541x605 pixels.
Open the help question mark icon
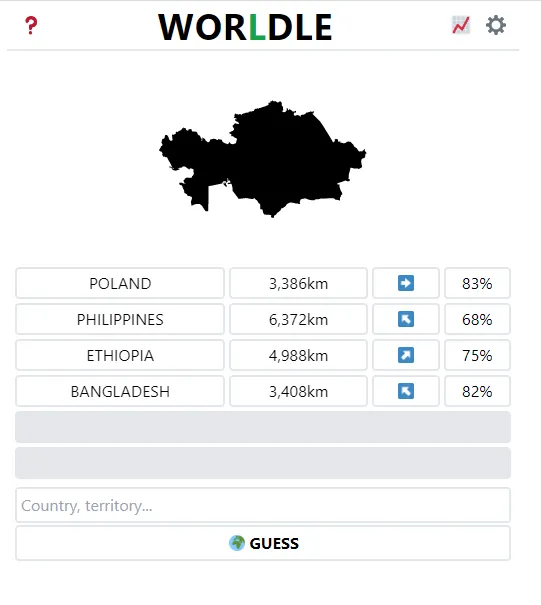[x=31, y=25]
